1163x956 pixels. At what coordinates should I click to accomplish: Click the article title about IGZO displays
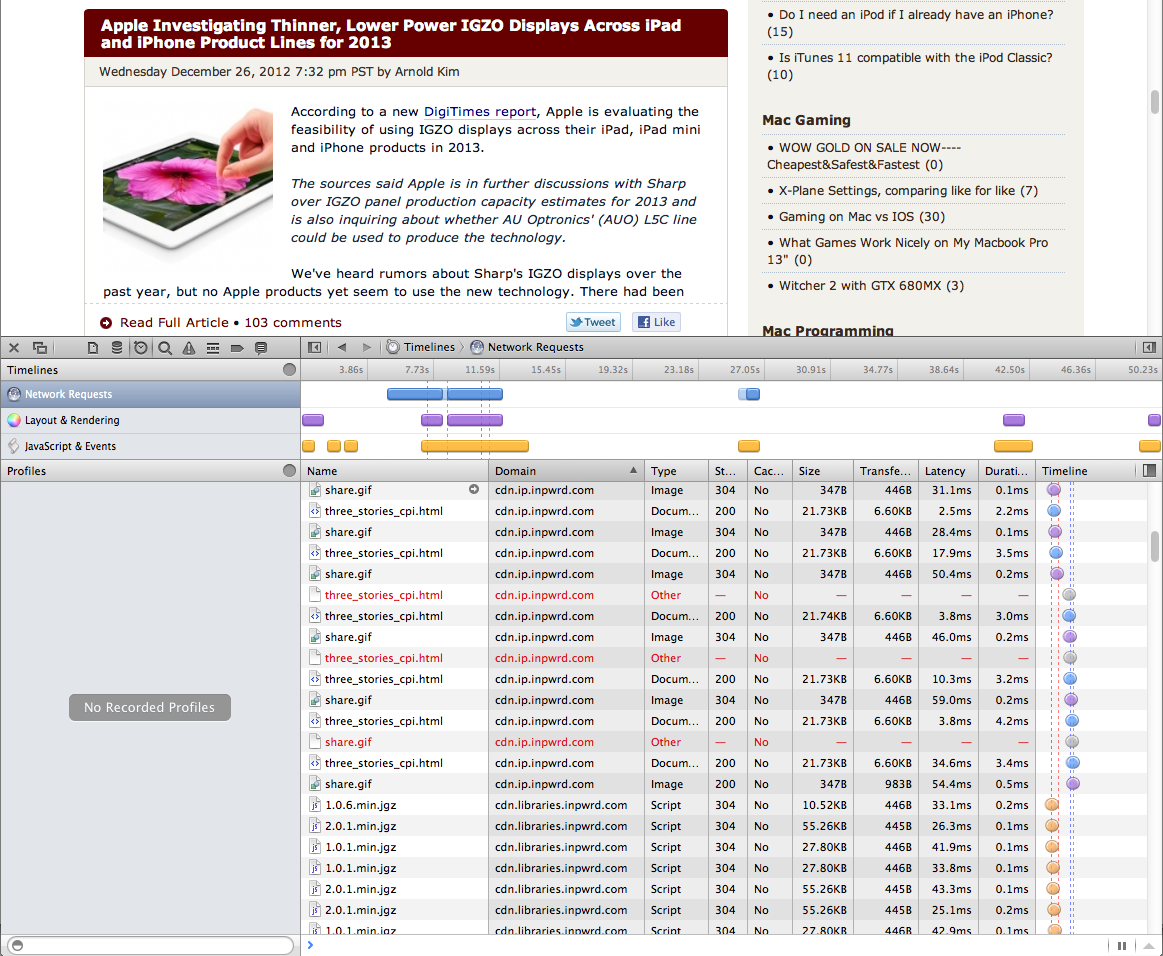click(x=391, y=33)
